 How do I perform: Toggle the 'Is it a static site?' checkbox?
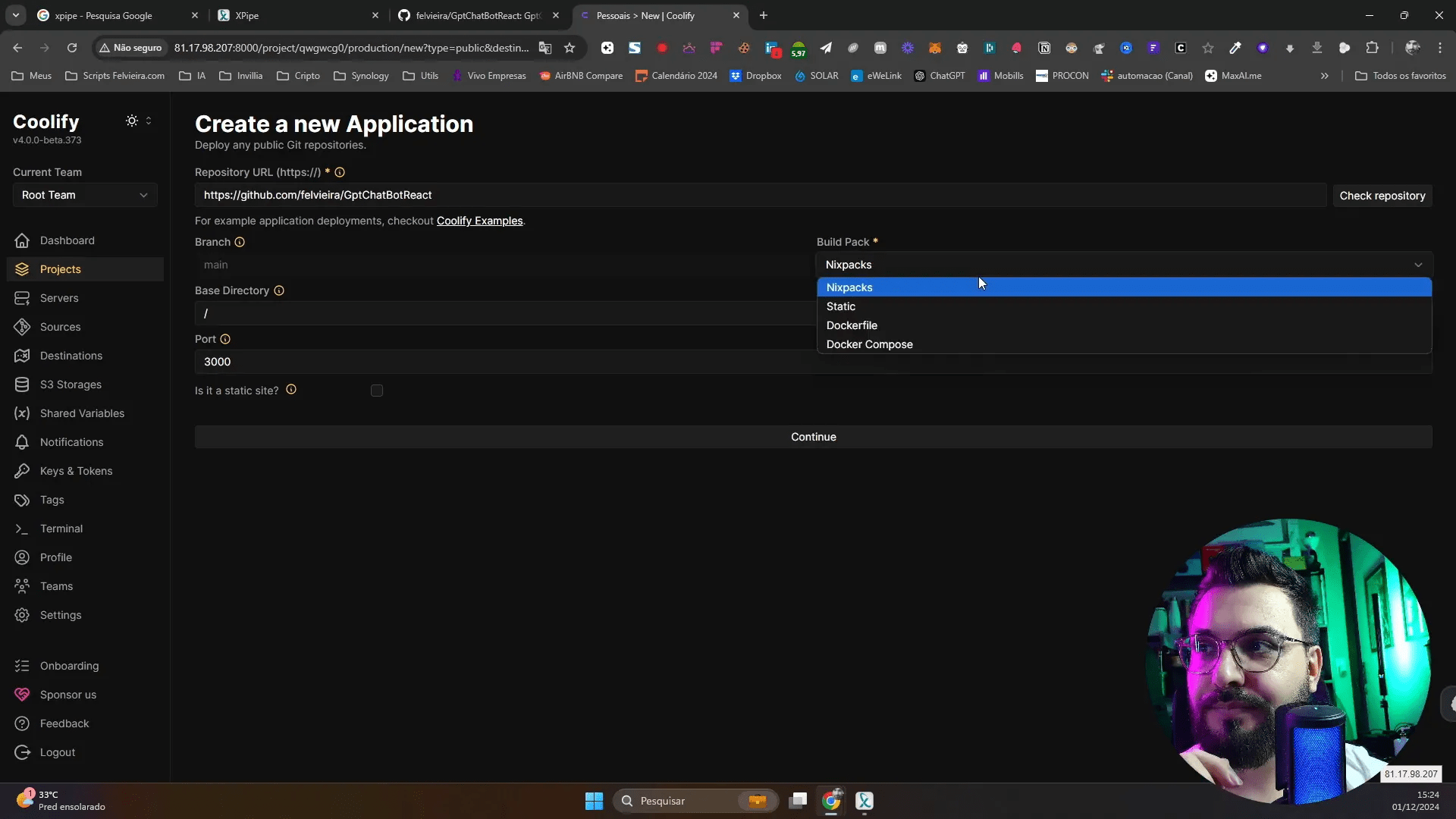[x=377, y=391]
